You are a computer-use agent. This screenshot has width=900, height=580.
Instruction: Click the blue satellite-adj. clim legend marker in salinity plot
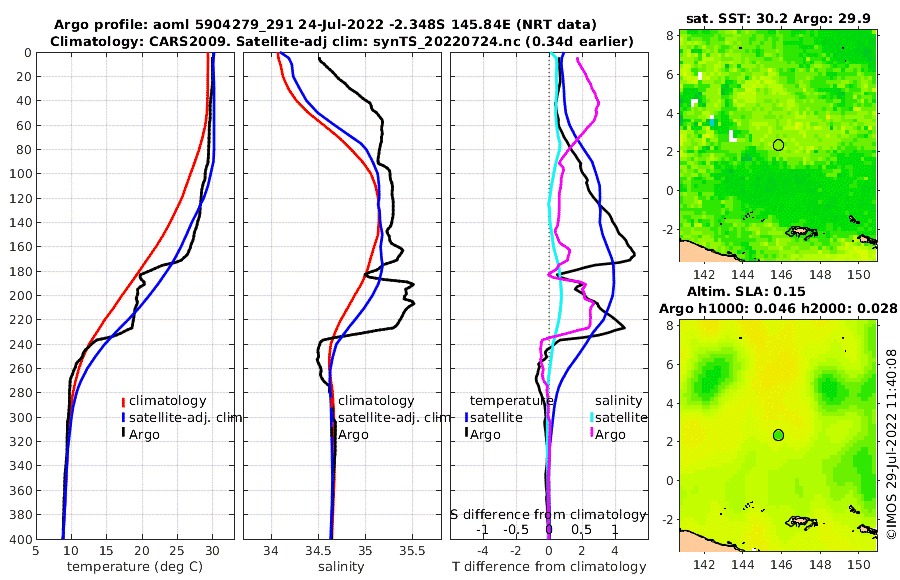tap(332, 417)
